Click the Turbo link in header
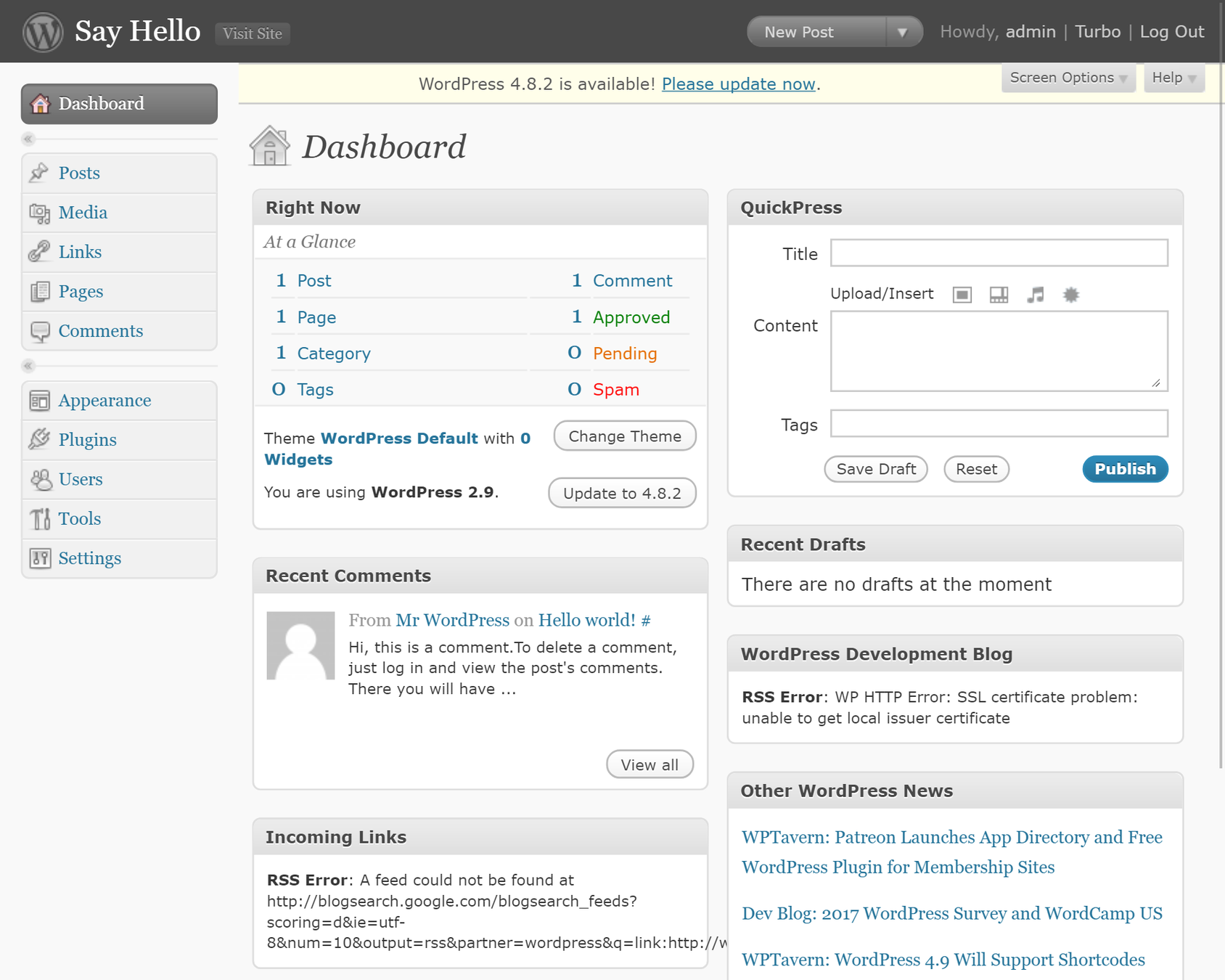 1097,32
